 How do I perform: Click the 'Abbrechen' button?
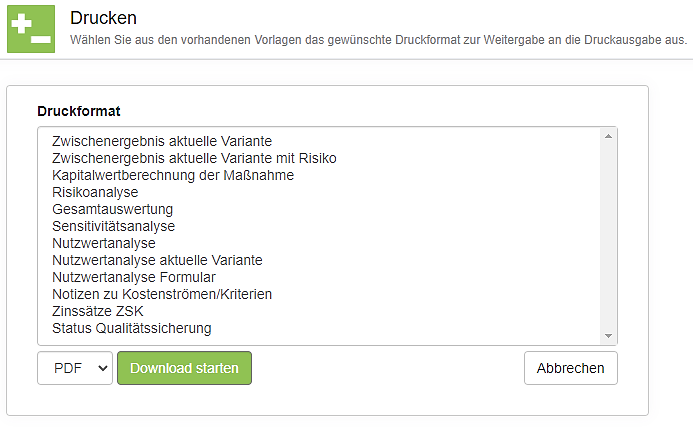[x=570, y=368]
